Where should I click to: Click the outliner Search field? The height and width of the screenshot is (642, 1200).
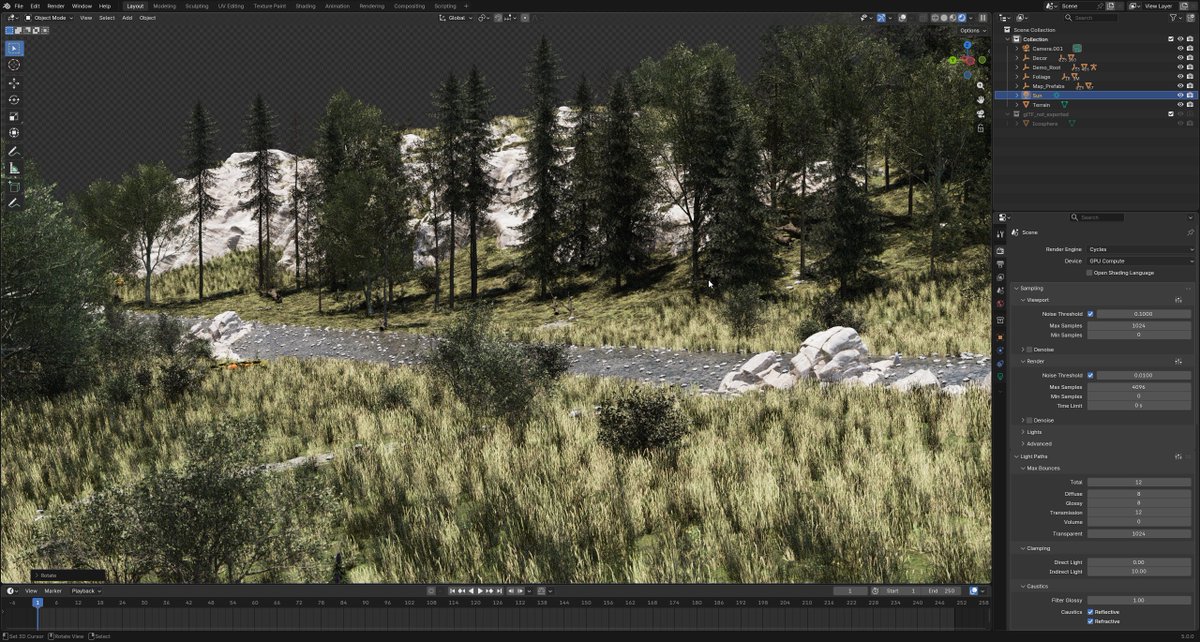point(1092,18)
